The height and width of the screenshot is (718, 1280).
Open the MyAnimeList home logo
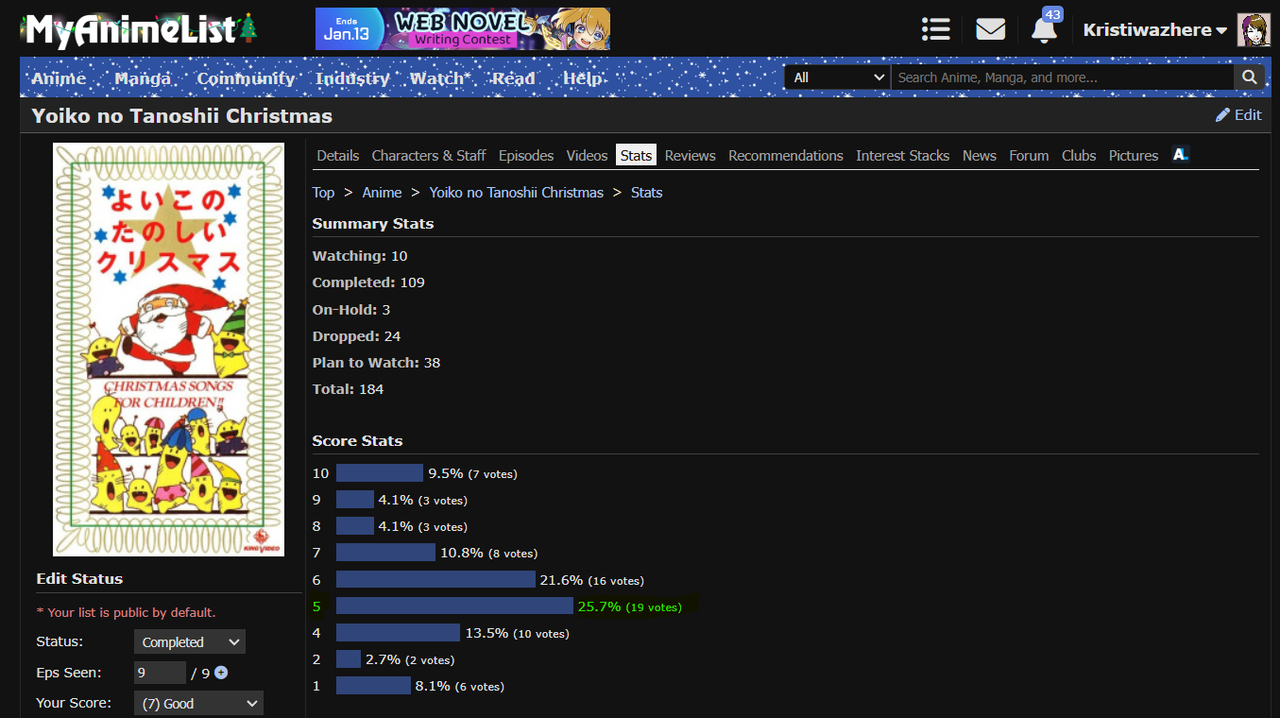point(140,29)
